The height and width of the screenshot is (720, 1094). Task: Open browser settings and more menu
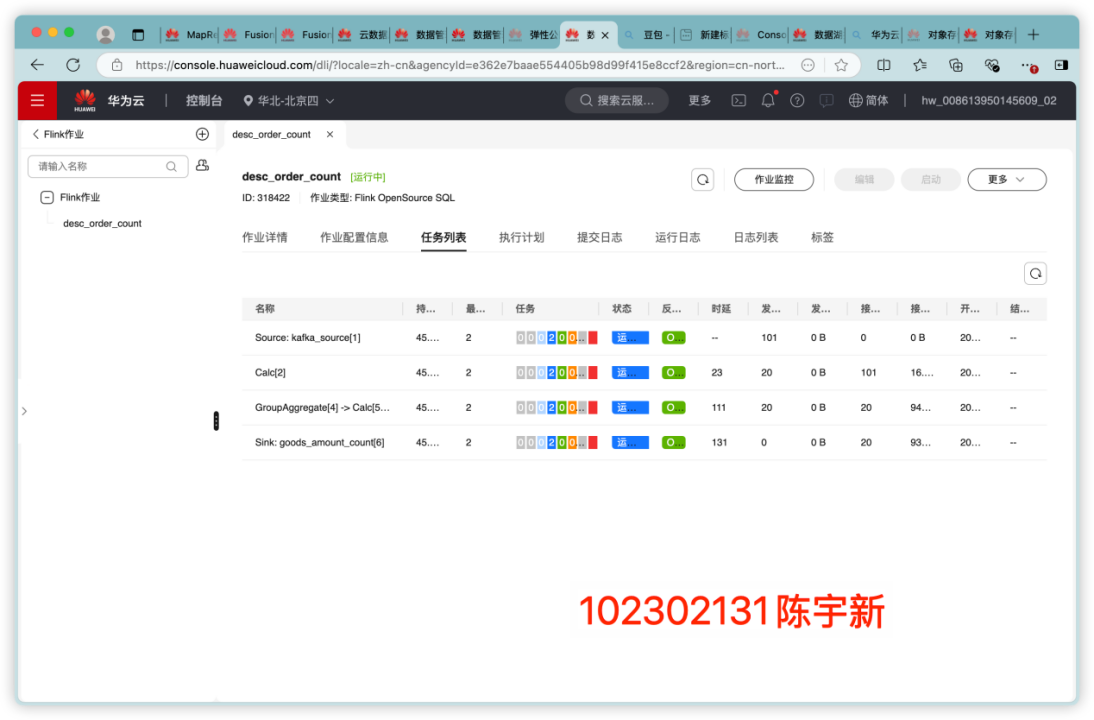pos(1028,65)
